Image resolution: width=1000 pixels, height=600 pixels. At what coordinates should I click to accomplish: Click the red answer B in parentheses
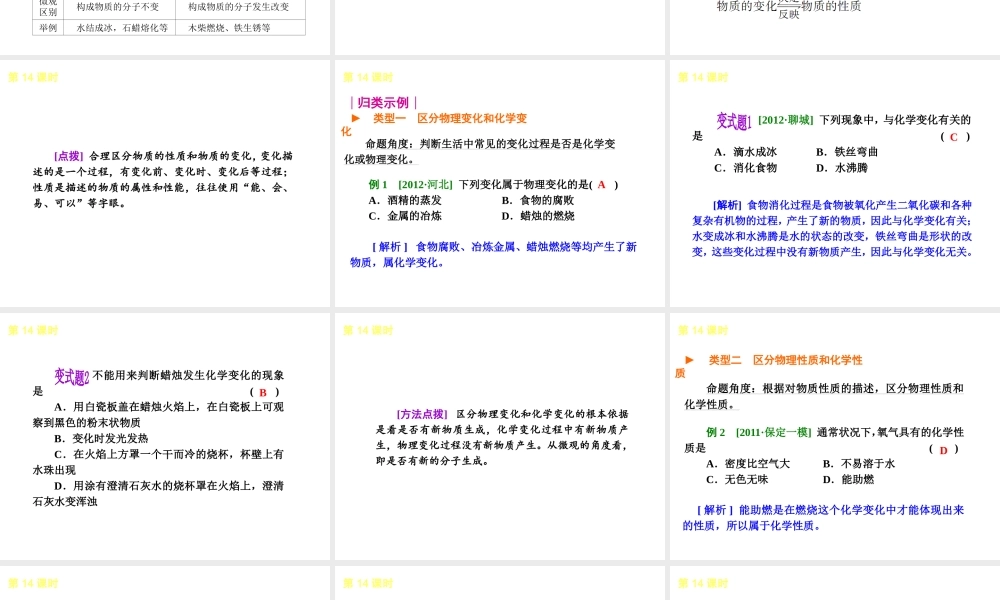point(263,392)
